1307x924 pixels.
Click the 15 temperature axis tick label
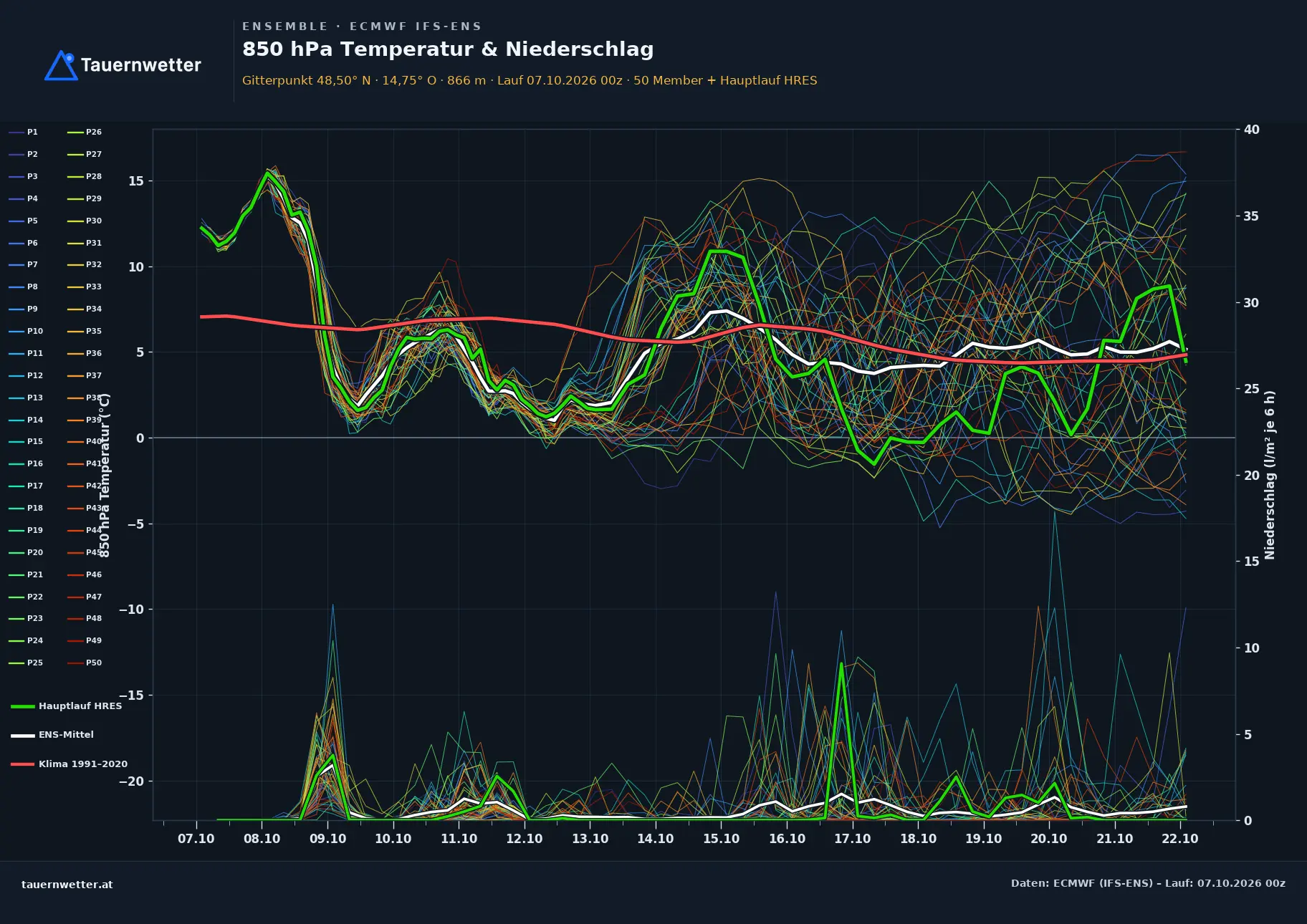136,181
